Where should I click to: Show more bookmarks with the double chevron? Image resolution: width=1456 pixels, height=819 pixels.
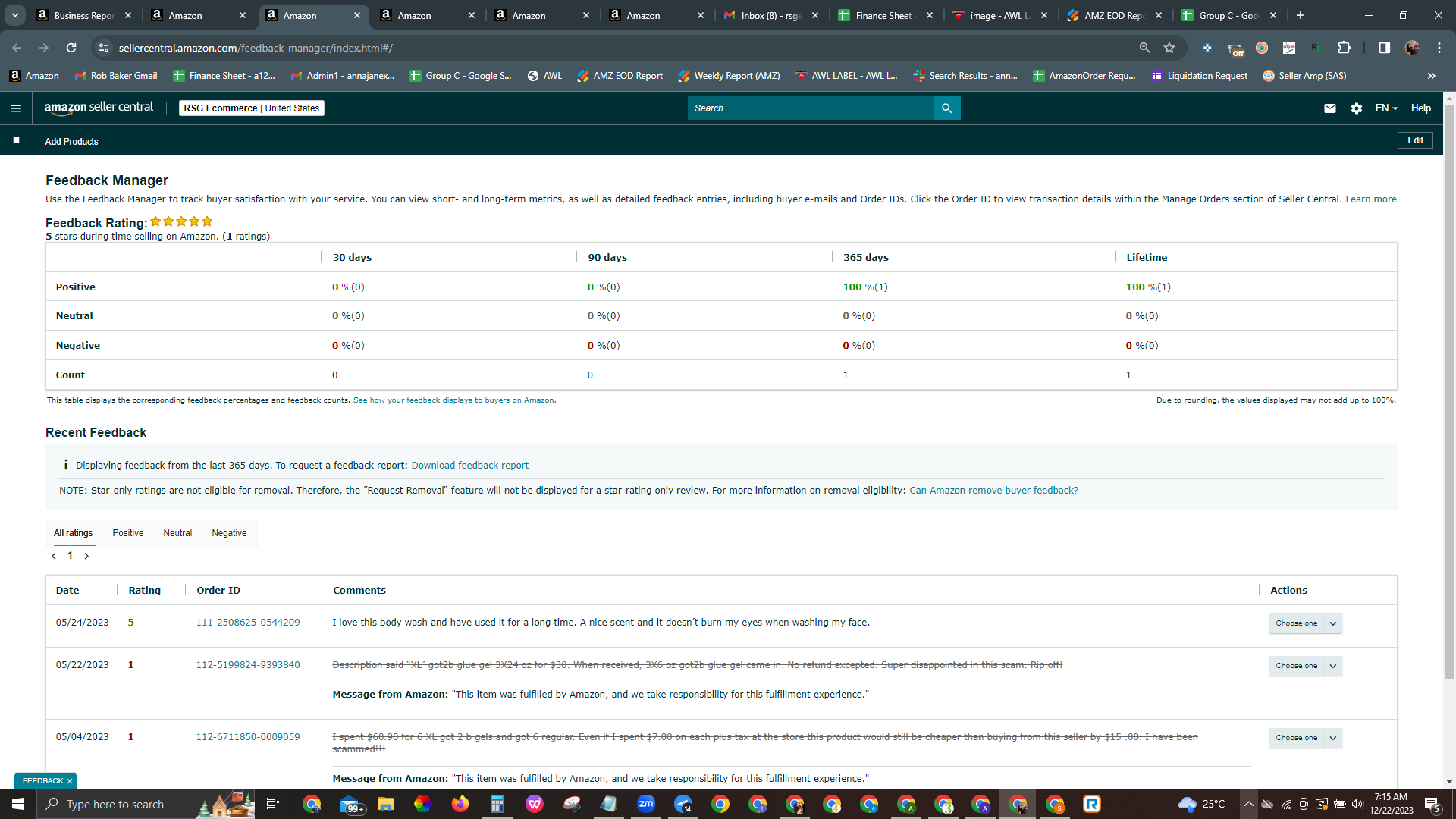click(1431, 76)
